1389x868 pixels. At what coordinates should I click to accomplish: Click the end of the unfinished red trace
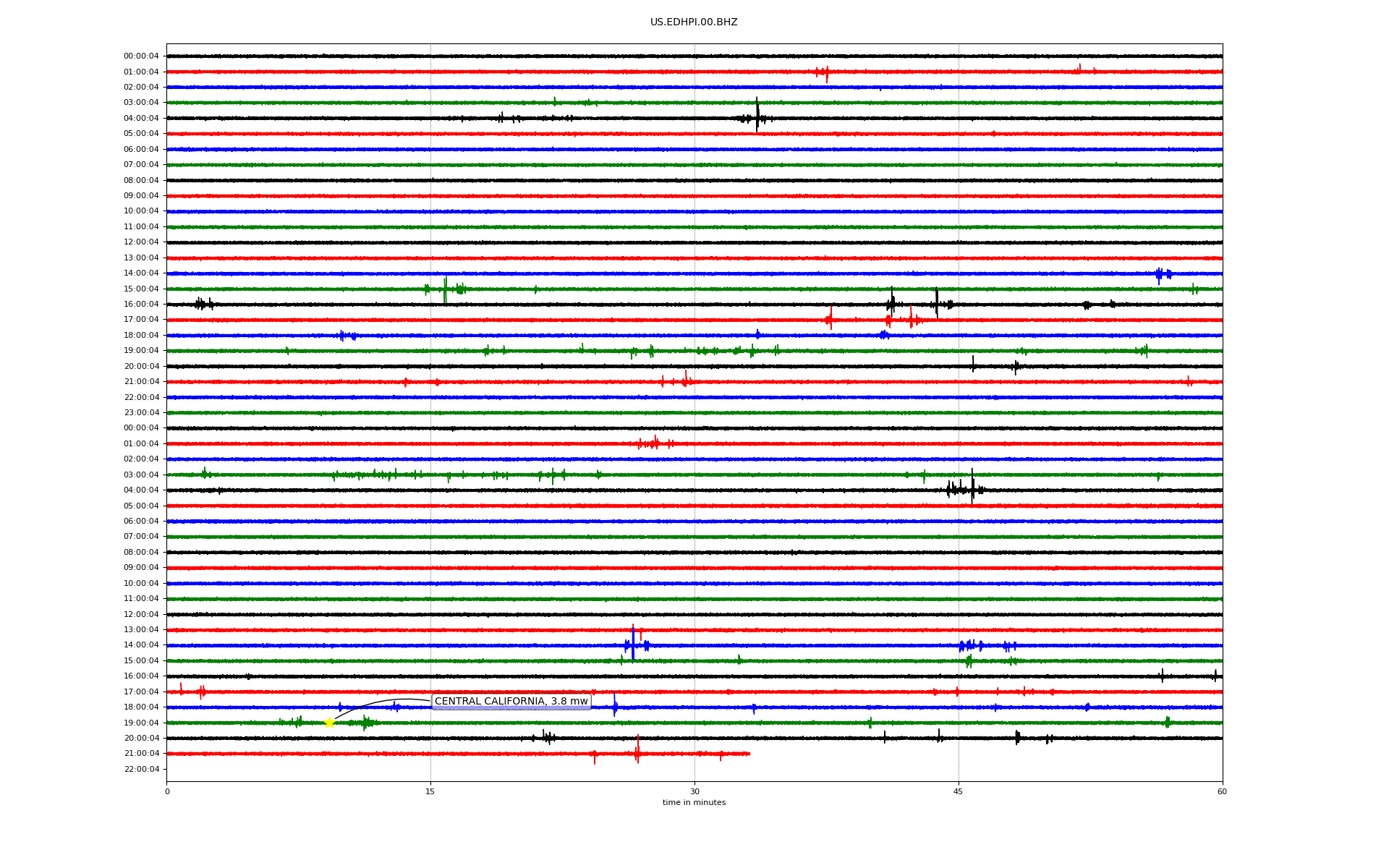pyautogui.click(x=749, y=754)
